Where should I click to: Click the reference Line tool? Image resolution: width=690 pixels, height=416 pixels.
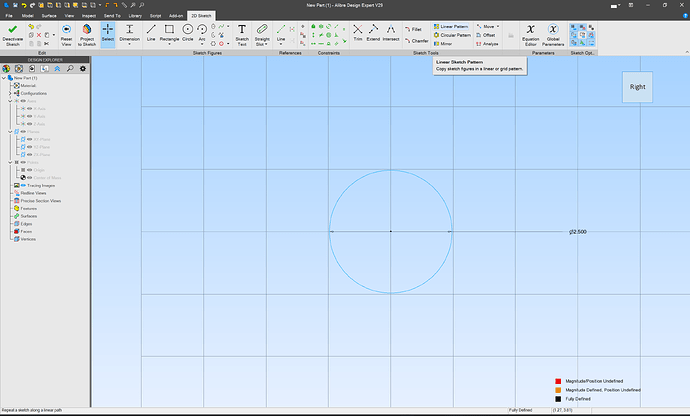click(281, 33)
